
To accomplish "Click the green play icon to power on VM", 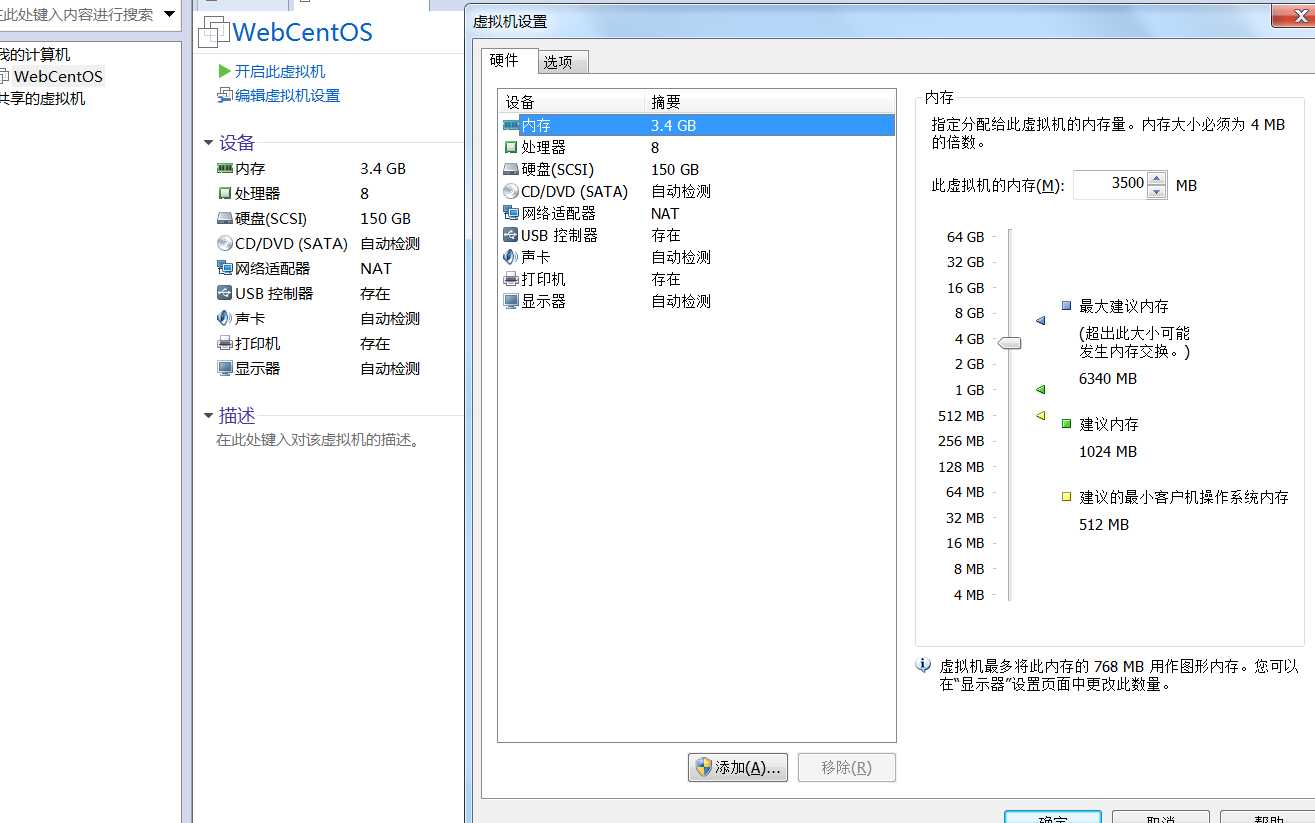I will pyautogui.click(x=224, y=71).
